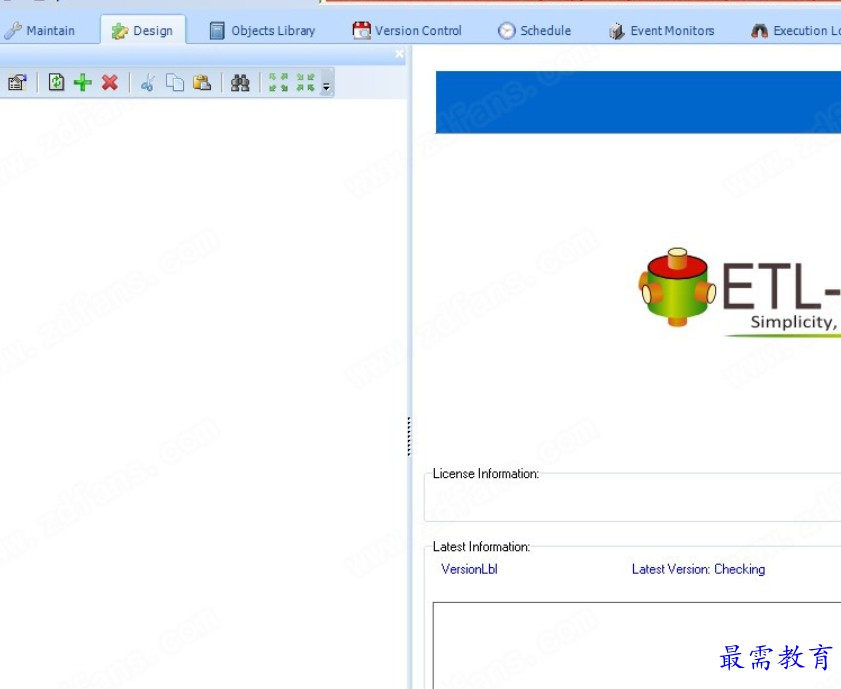The height and width of the screenshot is (689, 841).
Task: Click the green refresh document icon
Action: click(x=56, y=83)
